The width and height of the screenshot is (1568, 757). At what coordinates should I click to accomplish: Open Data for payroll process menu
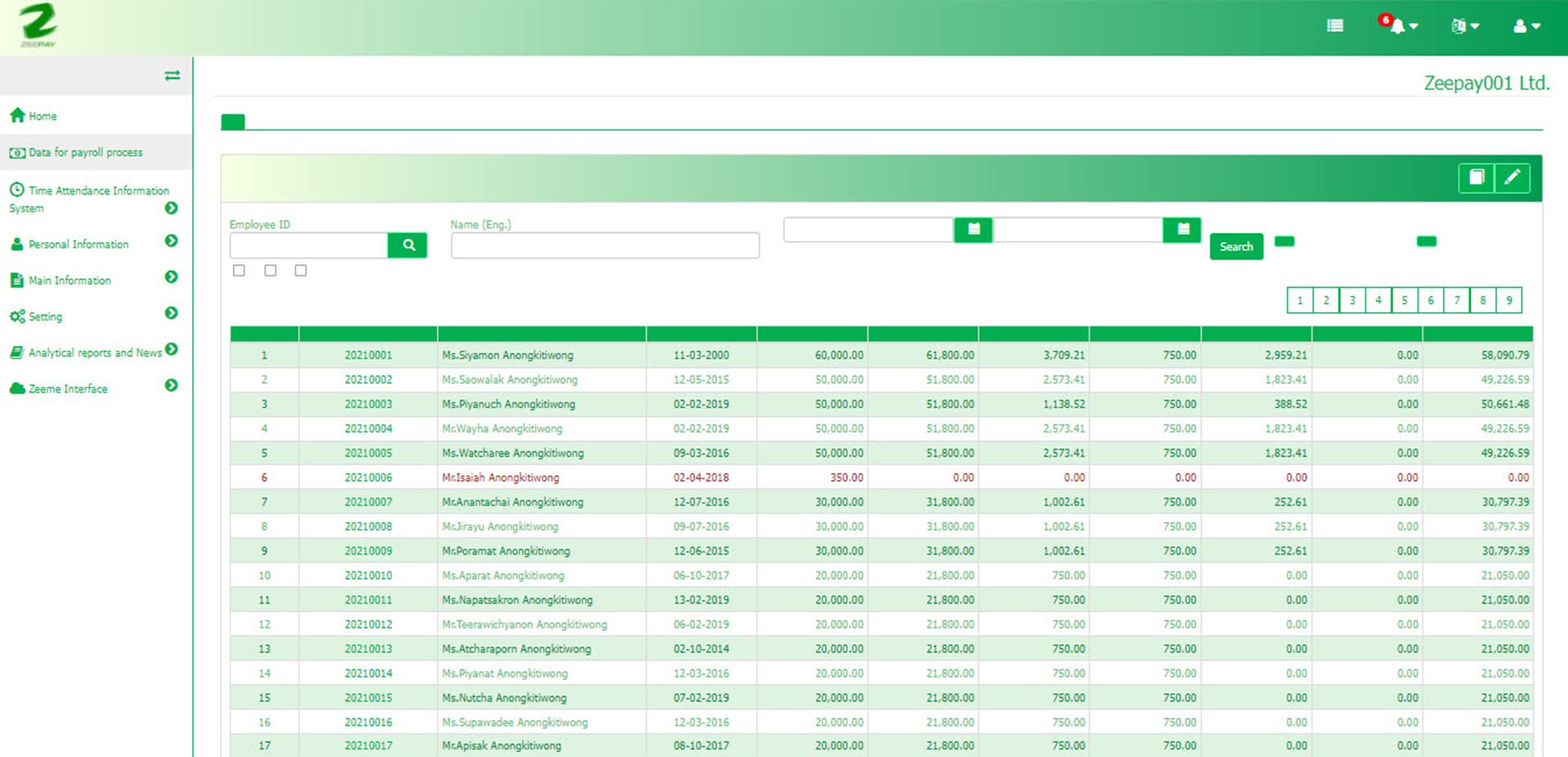coord(86,153)
